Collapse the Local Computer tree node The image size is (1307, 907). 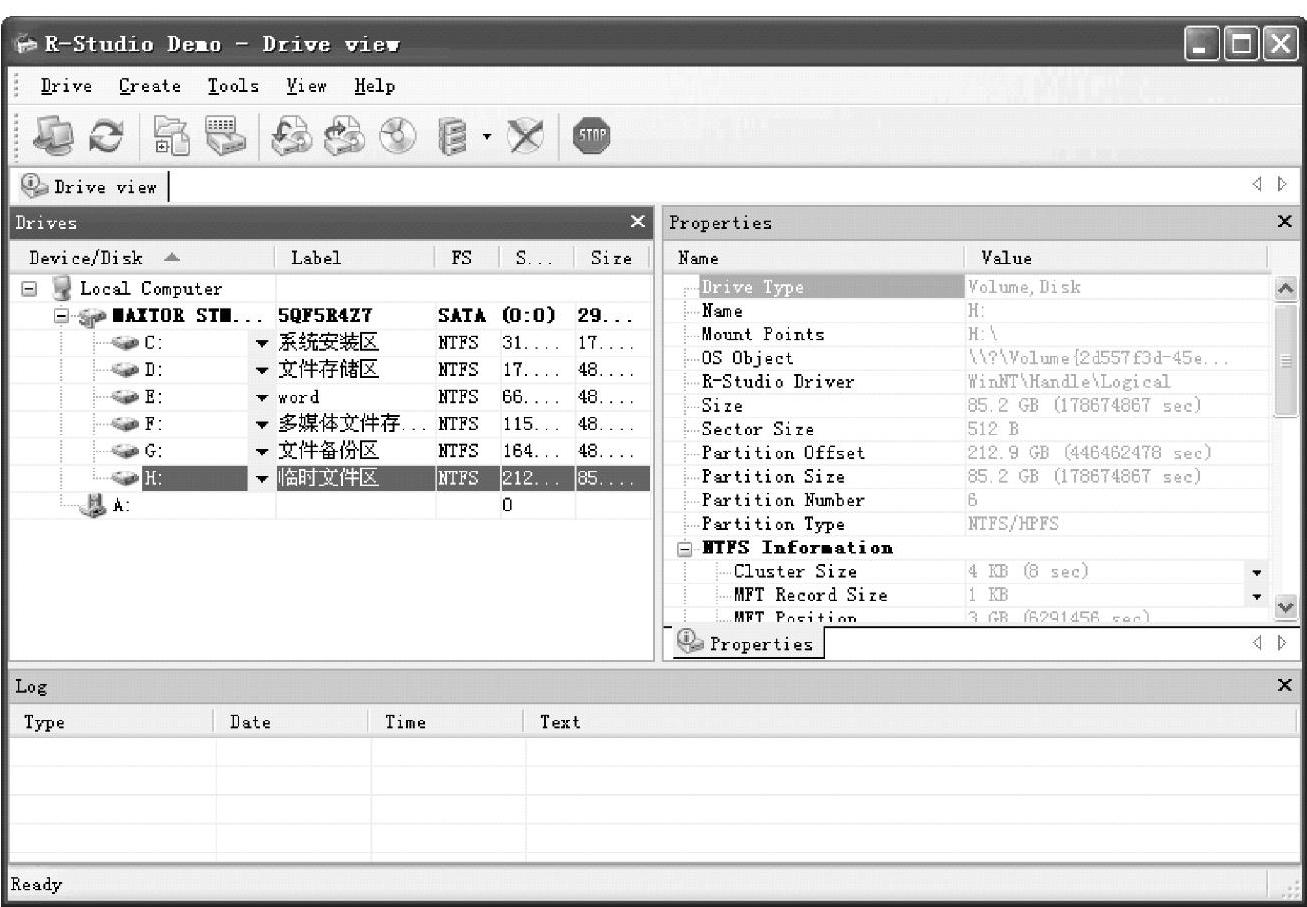pyautogui.click(x=29, y=289)
